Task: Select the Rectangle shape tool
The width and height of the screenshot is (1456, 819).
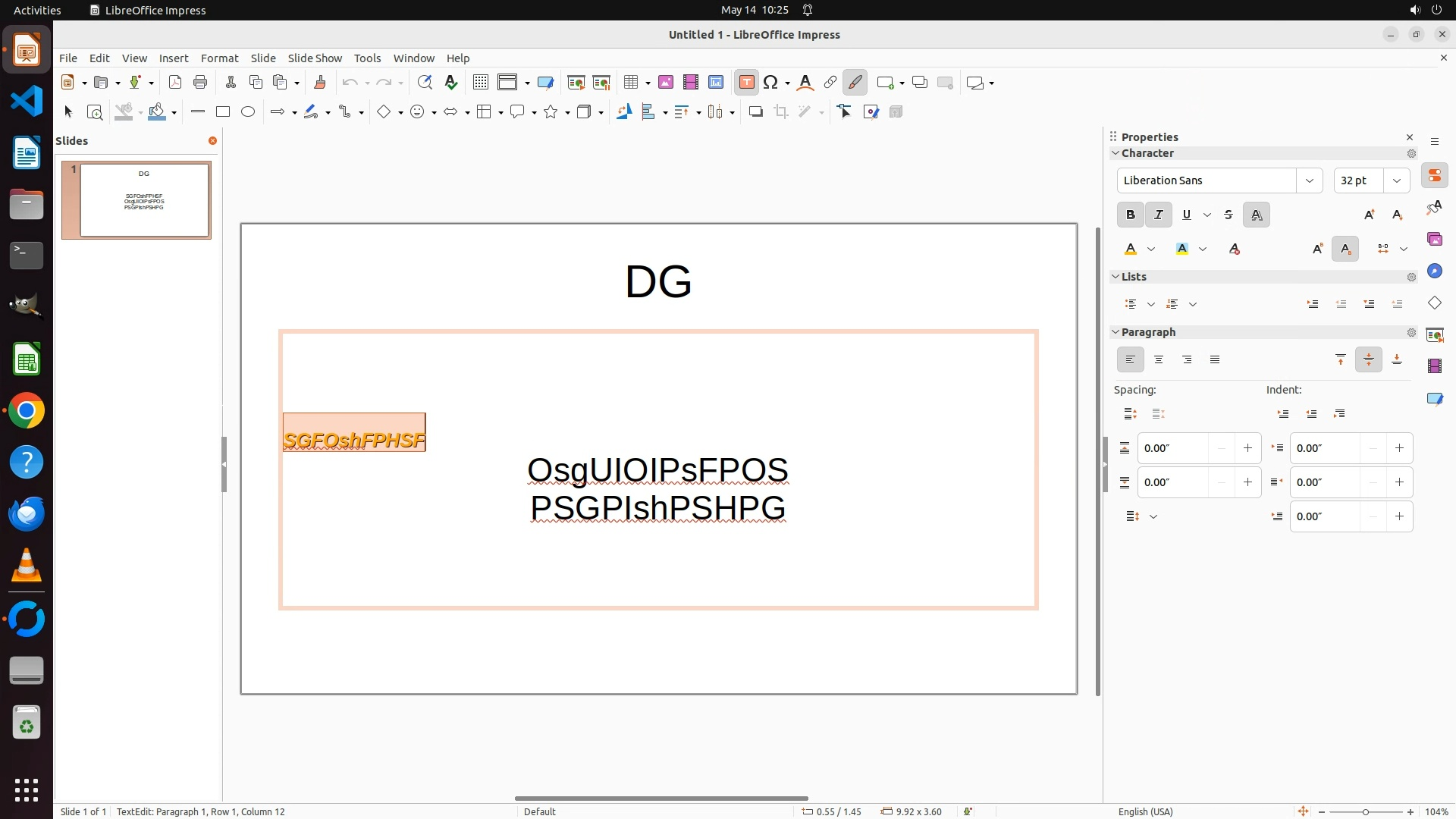Action: click(x=223, y=112)
